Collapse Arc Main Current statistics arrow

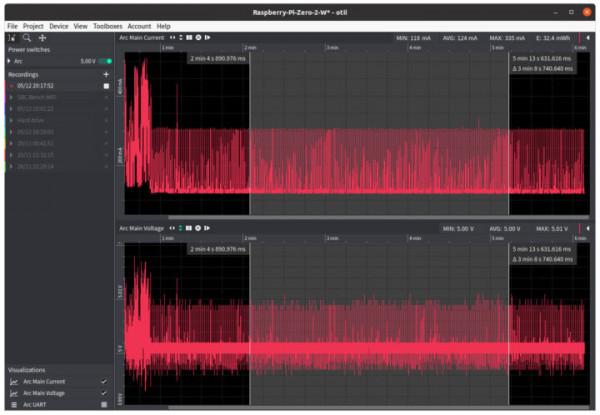(588, 37)
